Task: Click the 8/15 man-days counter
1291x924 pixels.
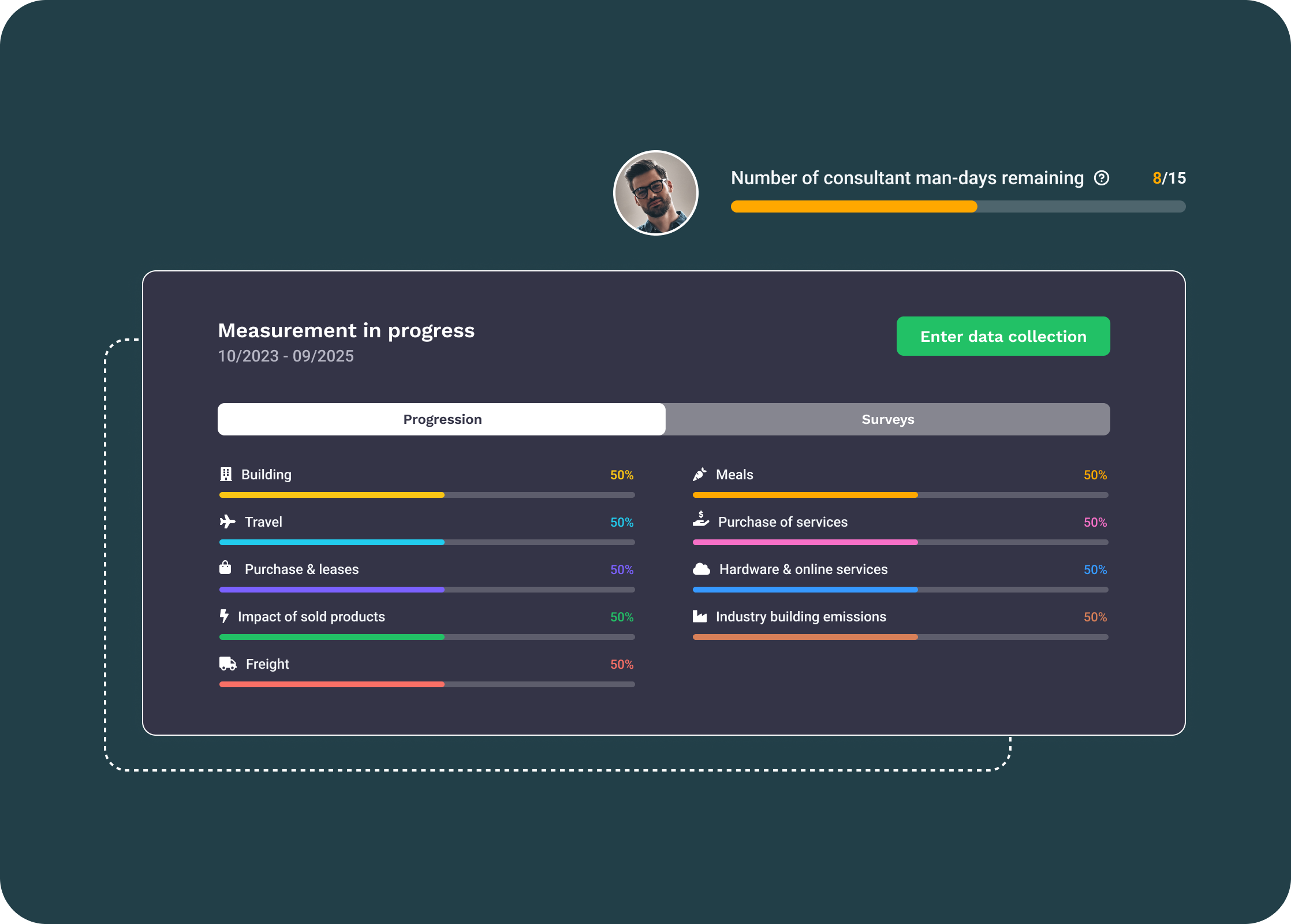Action: [x=1169, y=178]
